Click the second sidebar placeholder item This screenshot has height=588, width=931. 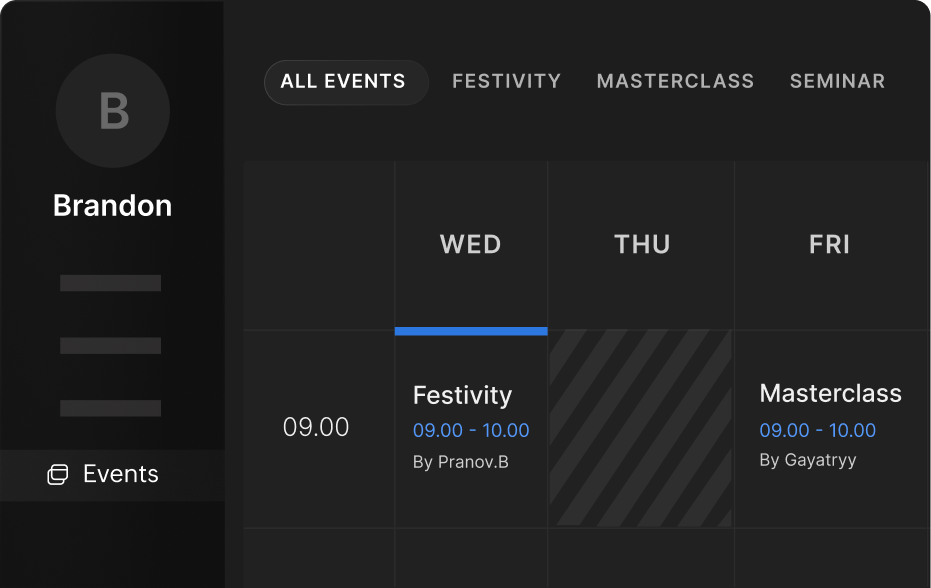110,346
